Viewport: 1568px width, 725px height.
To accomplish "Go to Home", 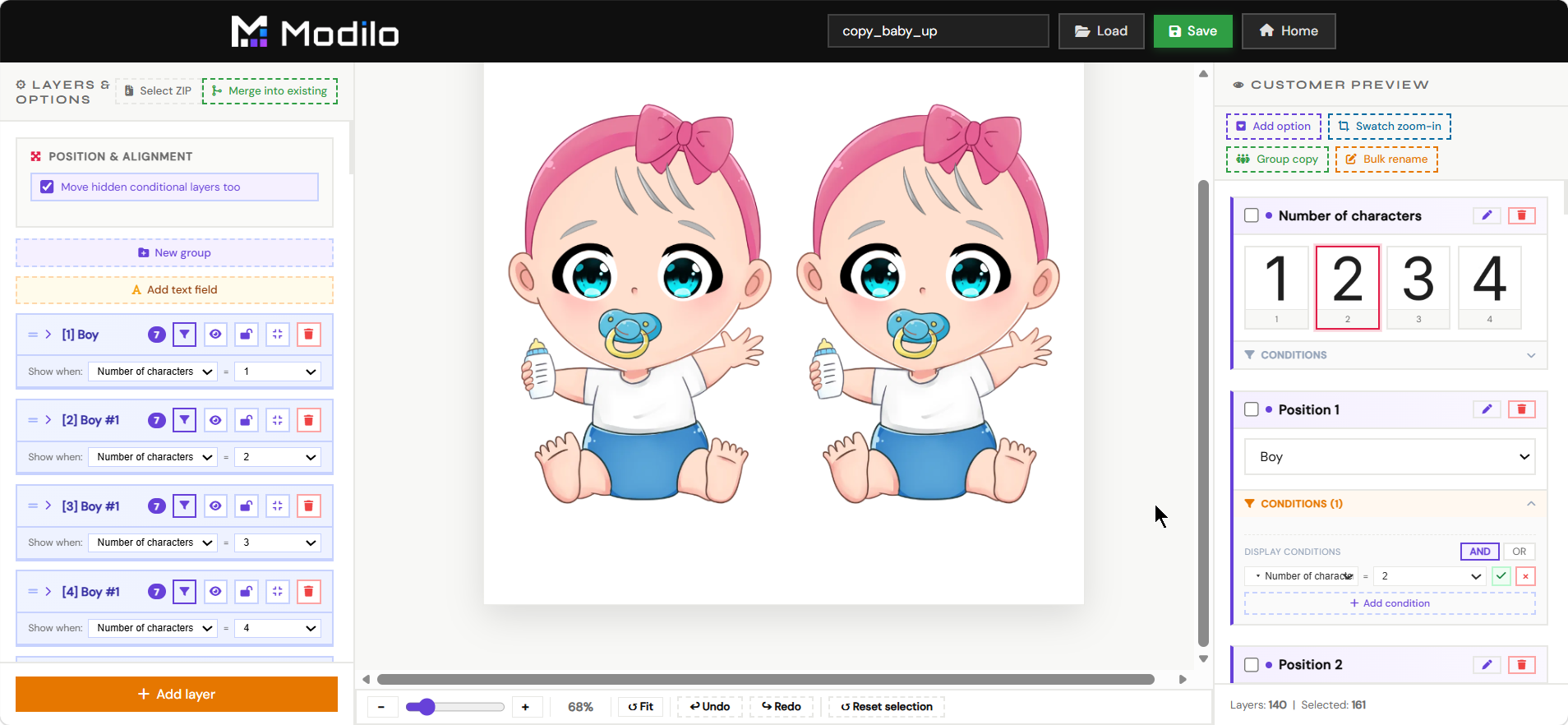I will (x=1289, y=31).
